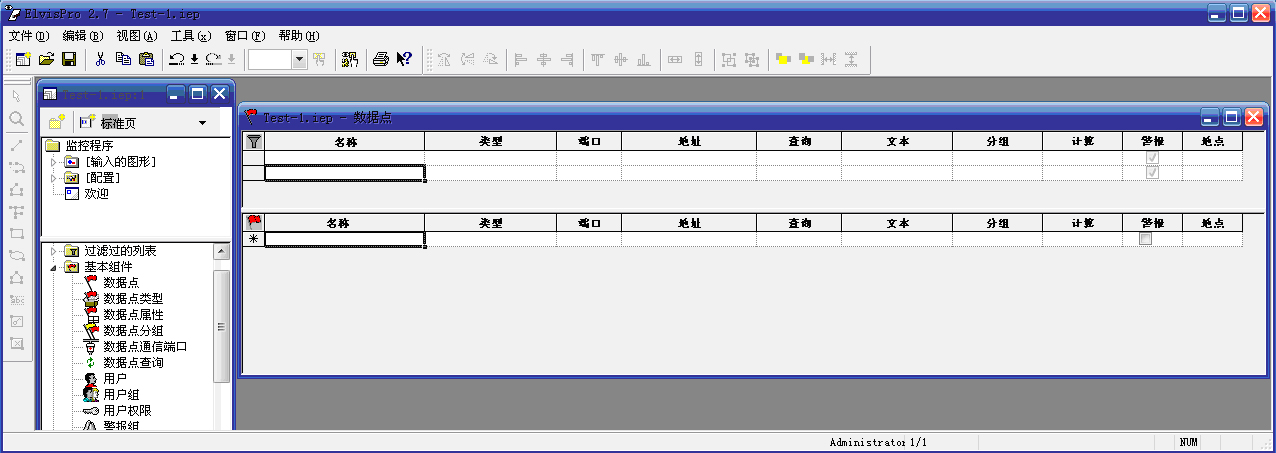Toggle the 警报 checkbox in second filter row

[x=1152, y=173]
